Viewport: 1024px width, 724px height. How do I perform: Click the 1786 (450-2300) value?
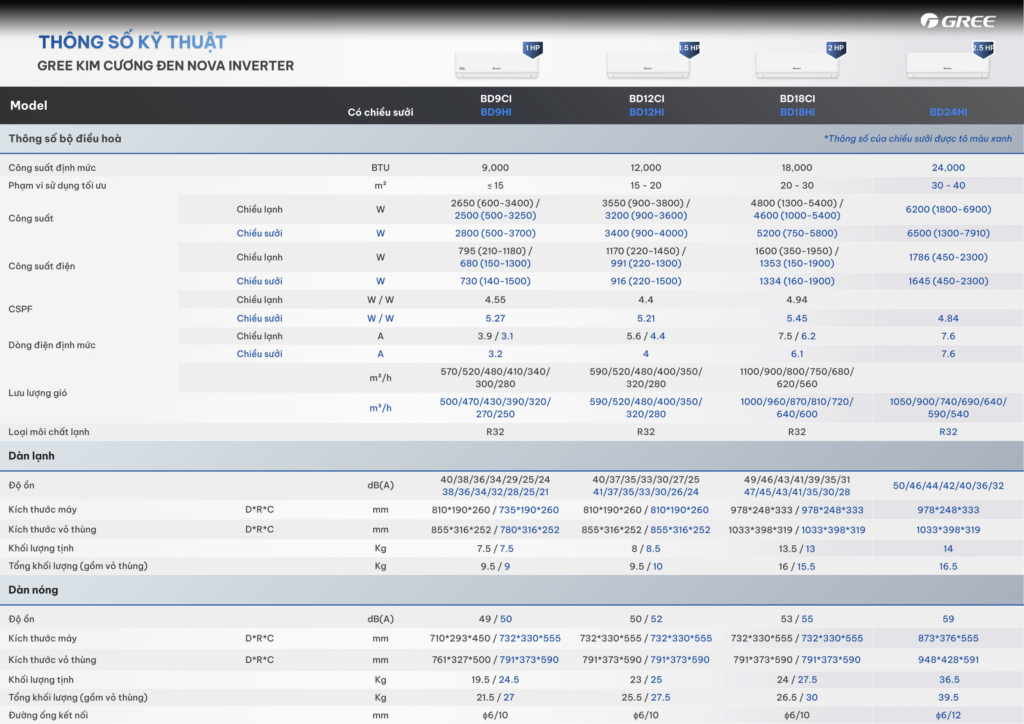(x=948, y=257)
